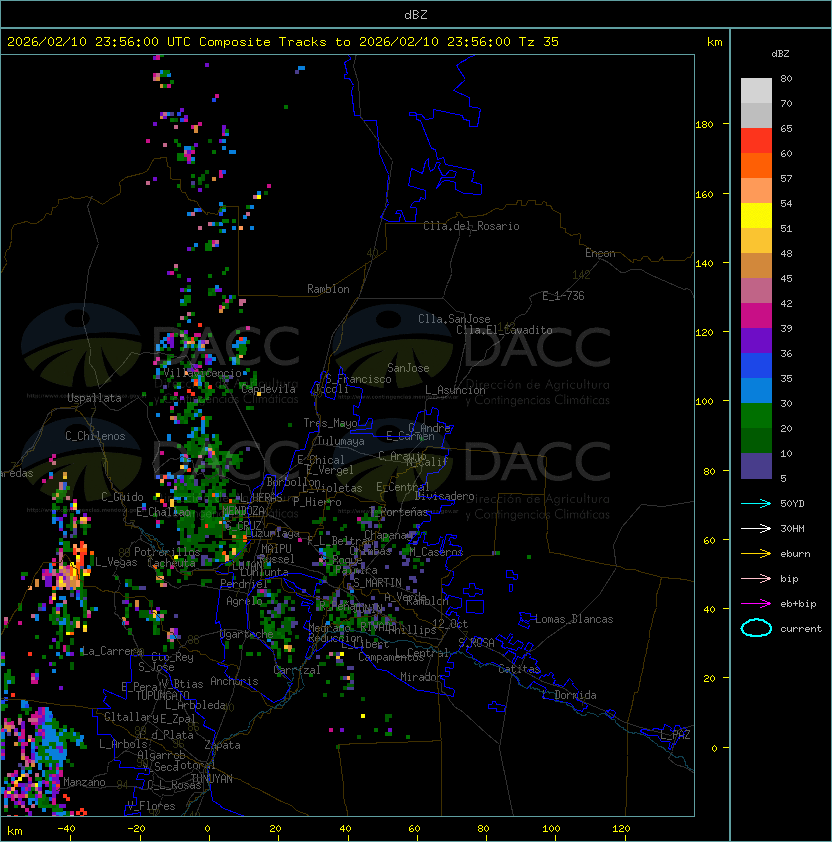This screenshot has height=842, width=832.
Task: Click the Ugarteche map label
Action: 247,634
